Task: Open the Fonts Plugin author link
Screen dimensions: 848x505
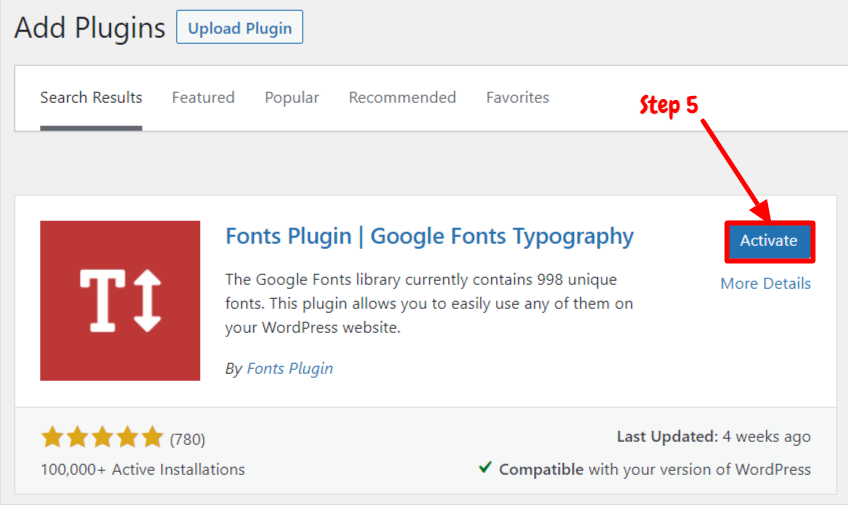Action: point(290,368)
